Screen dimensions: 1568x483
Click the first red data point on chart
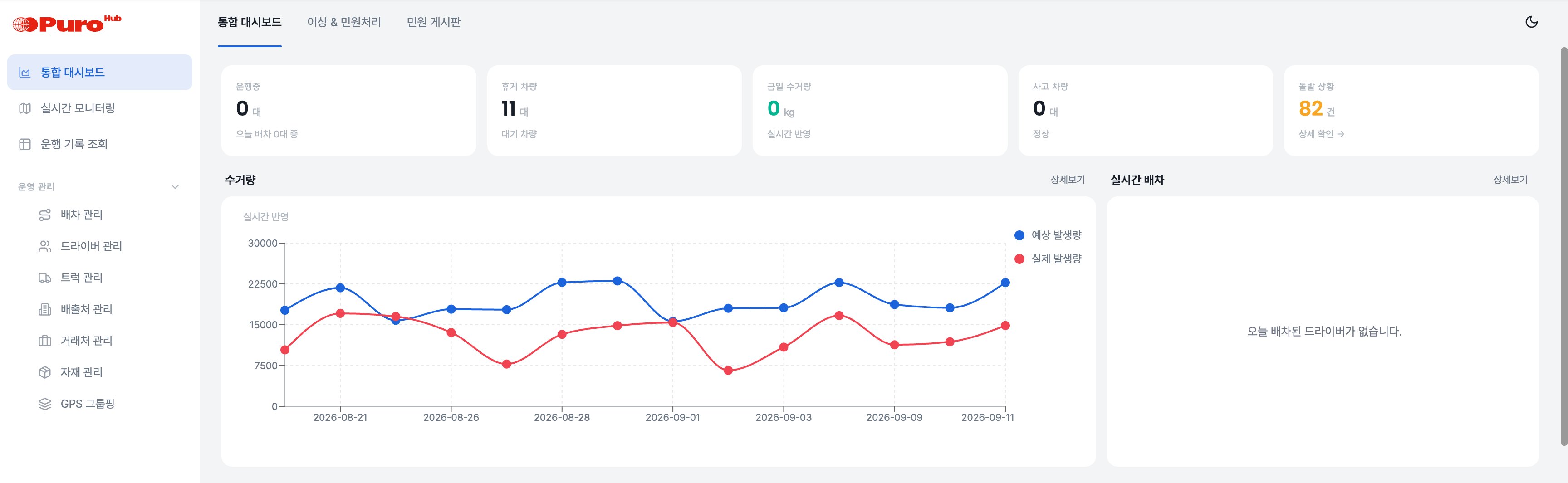tap(285, 350)
